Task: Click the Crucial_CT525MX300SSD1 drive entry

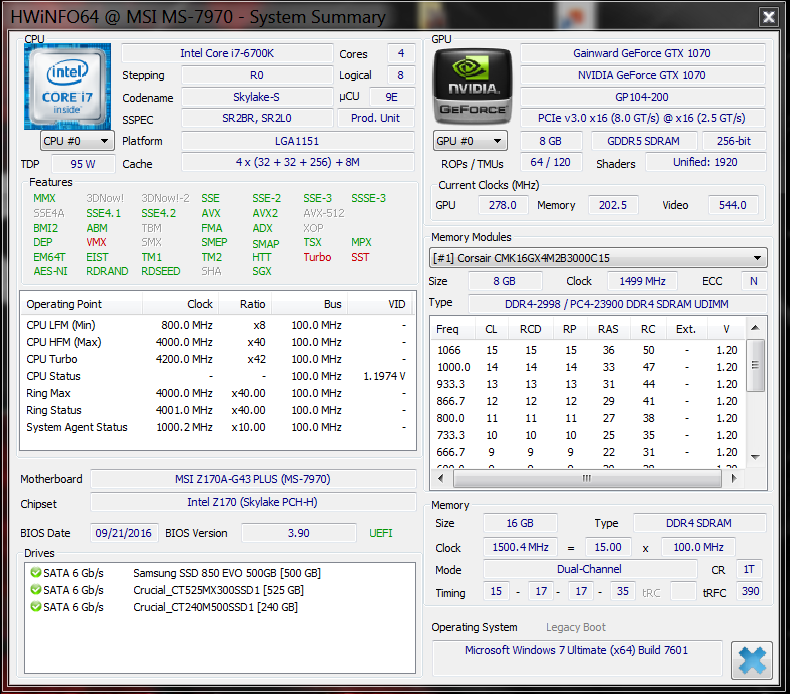Action: pyautogui.click(x=218, y=590)
